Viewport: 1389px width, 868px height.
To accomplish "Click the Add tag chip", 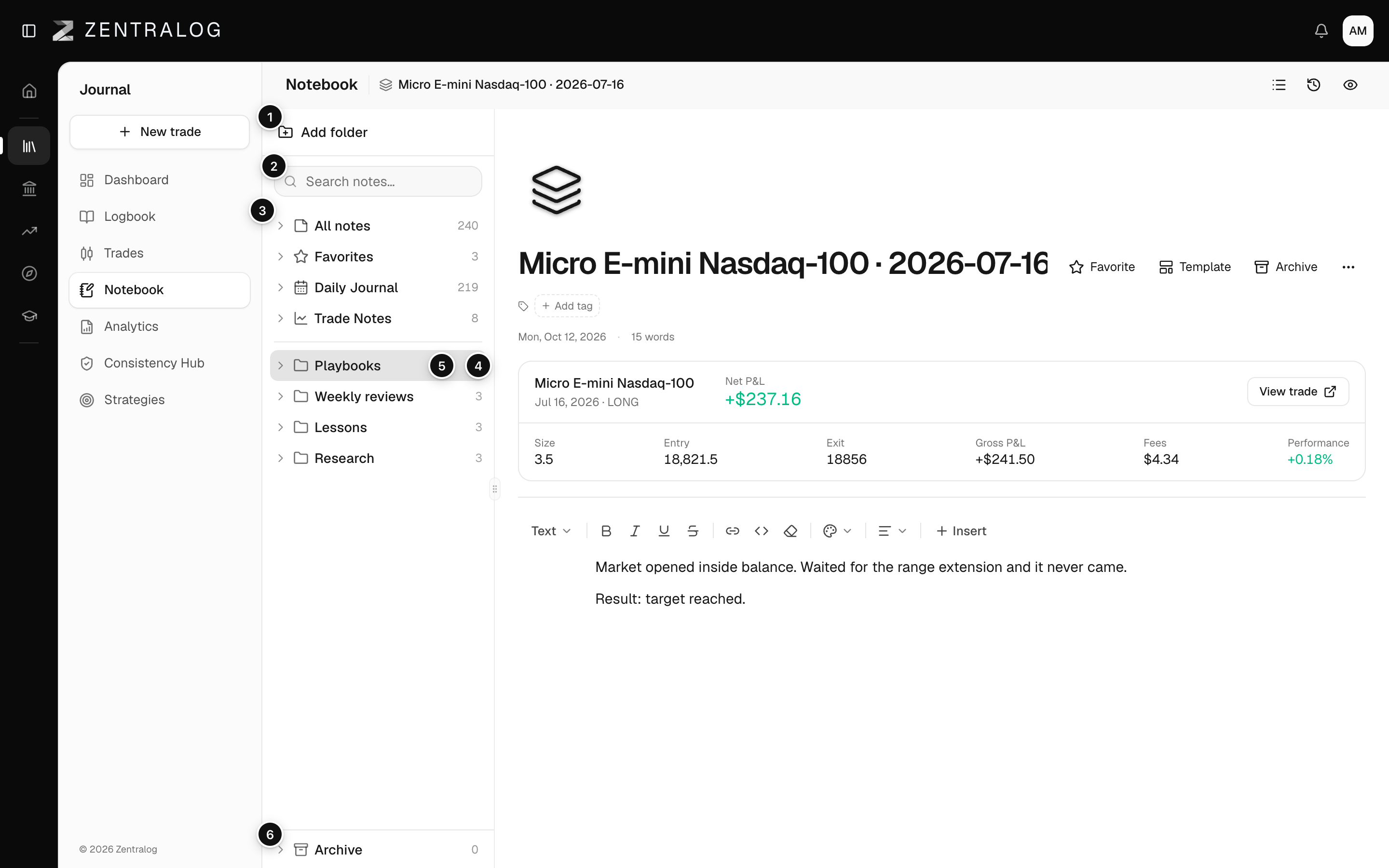I will point(567,306).
